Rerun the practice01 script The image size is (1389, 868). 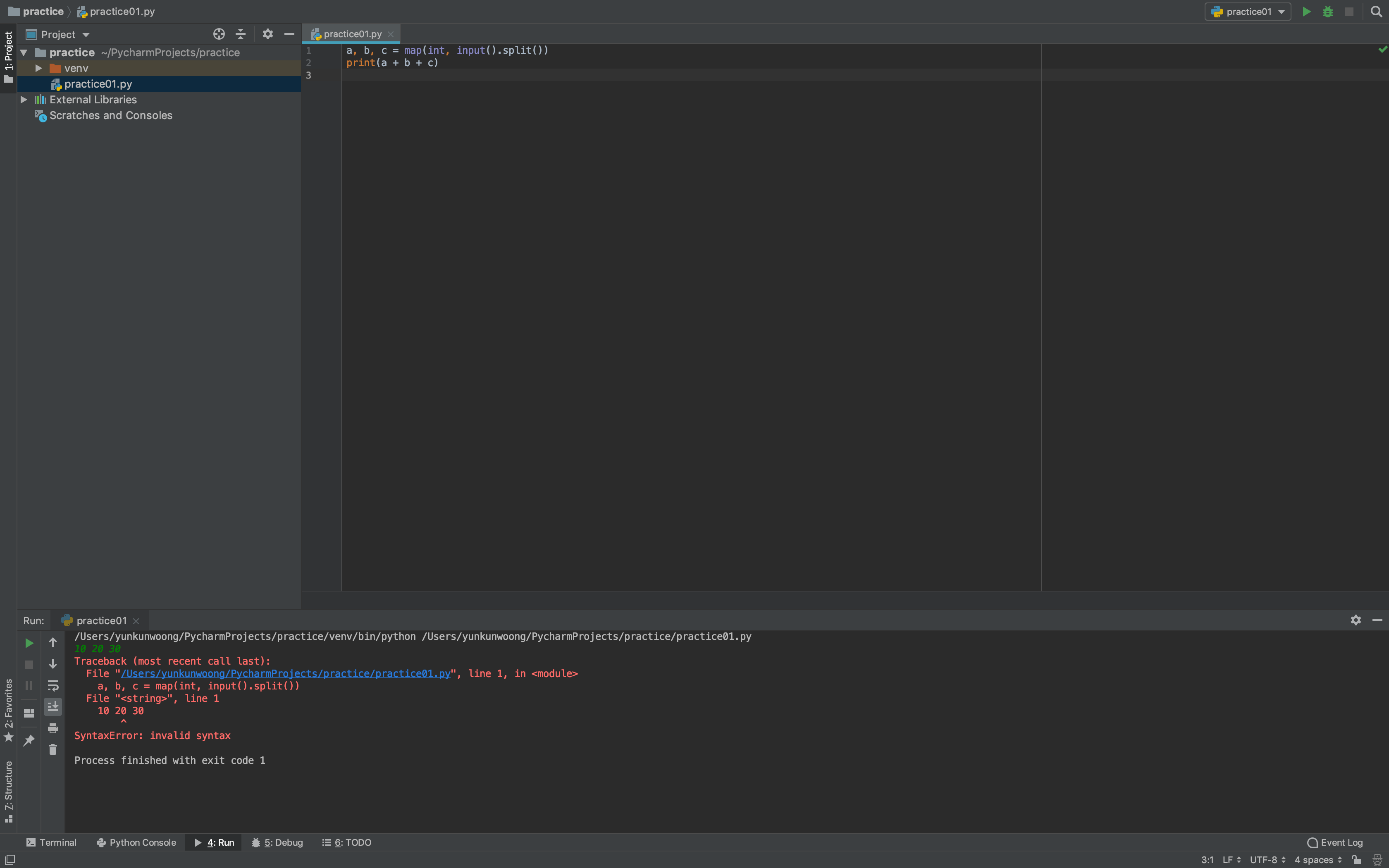pyautogui.click(x=29, y=643)
